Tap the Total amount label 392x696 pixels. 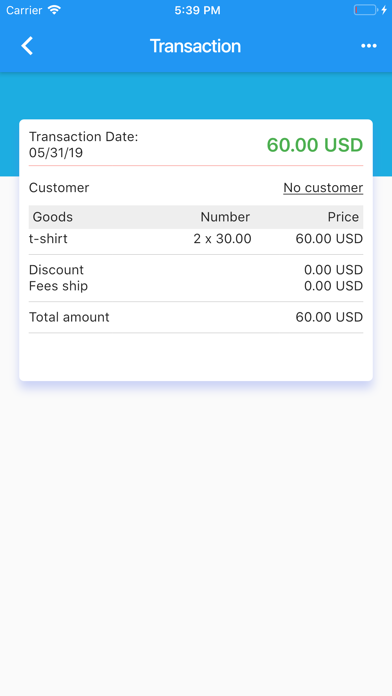click(x=69, y=317)
